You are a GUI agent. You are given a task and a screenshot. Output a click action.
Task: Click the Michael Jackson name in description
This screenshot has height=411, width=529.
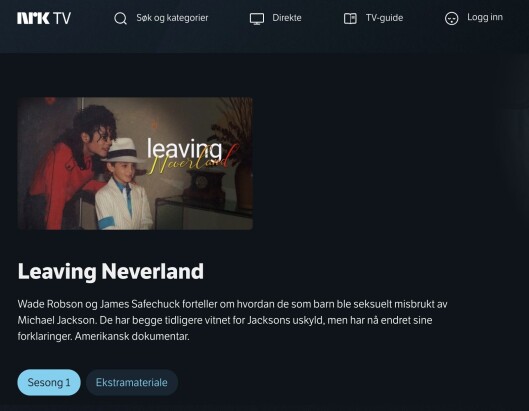(x=57, y=320)
